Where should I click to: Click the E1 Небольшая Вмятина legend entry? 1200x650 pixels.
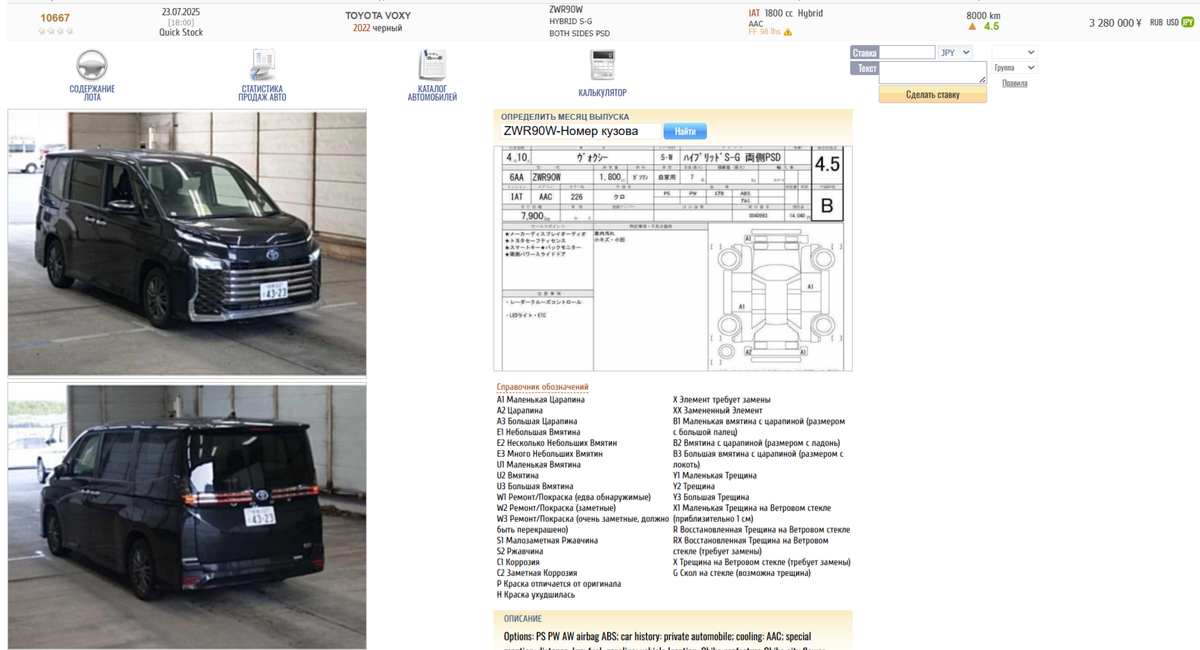coord(539,432)
